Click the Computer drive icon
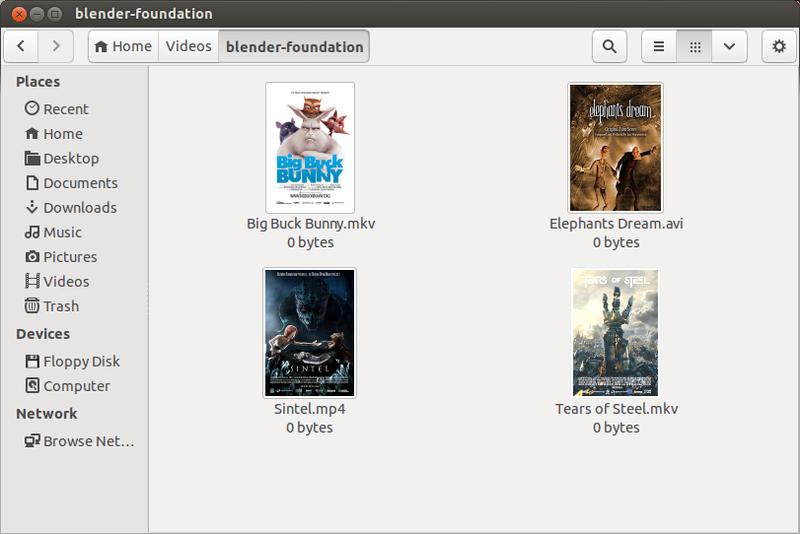 [x=32, y=385]
